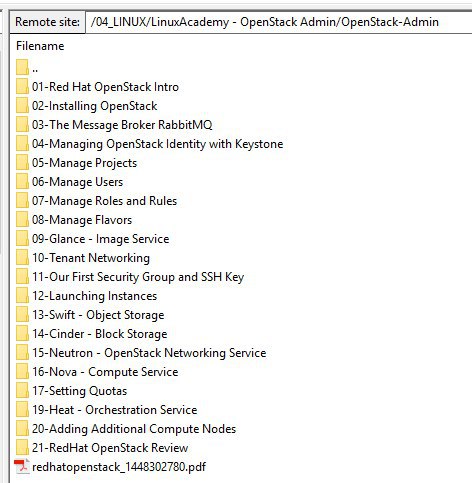Select '11-Our First Security Group and SSH Key'

pyautogui.click(x=138, y=277)
